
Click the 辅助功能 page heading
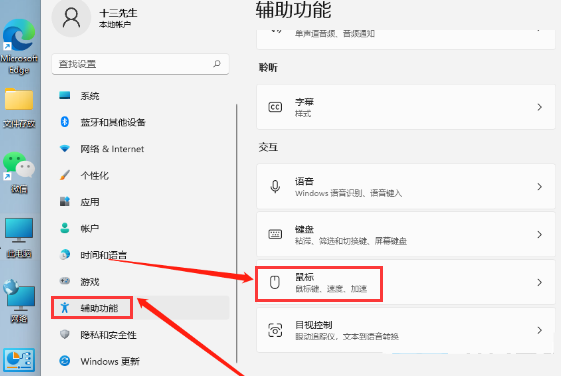point(293,10)
